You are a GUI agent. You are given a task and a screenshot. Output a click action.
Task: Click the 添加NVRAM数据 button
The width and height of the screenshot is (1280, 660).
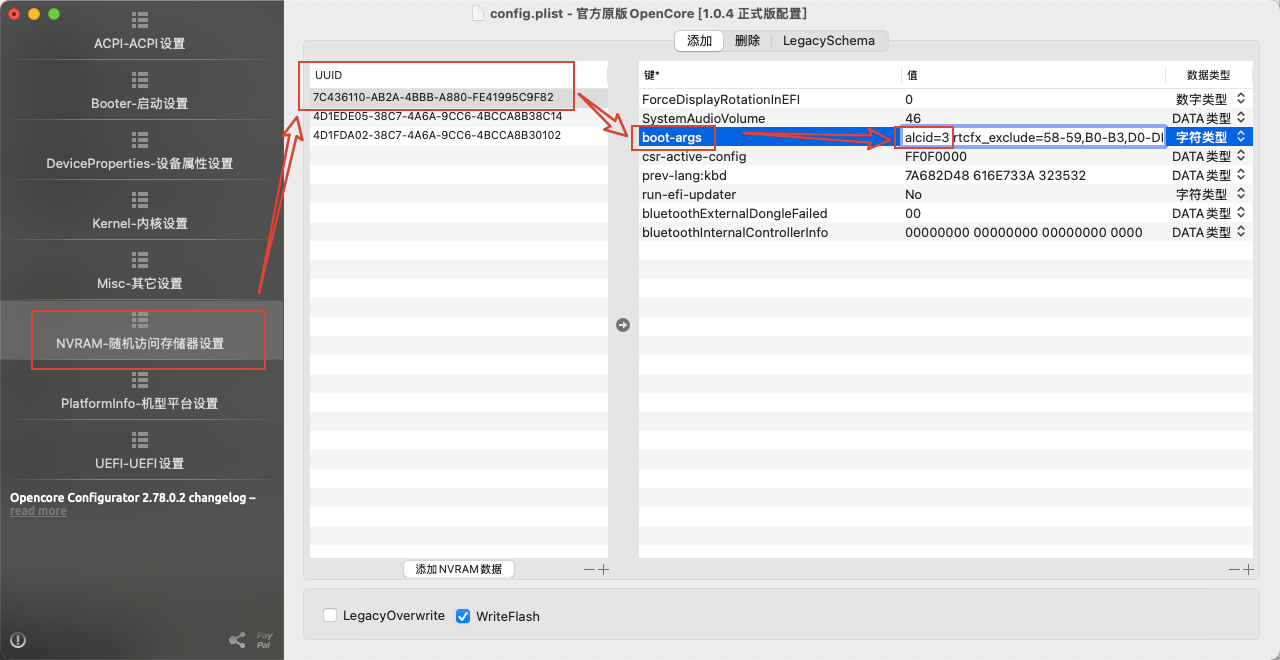point(459,569)
